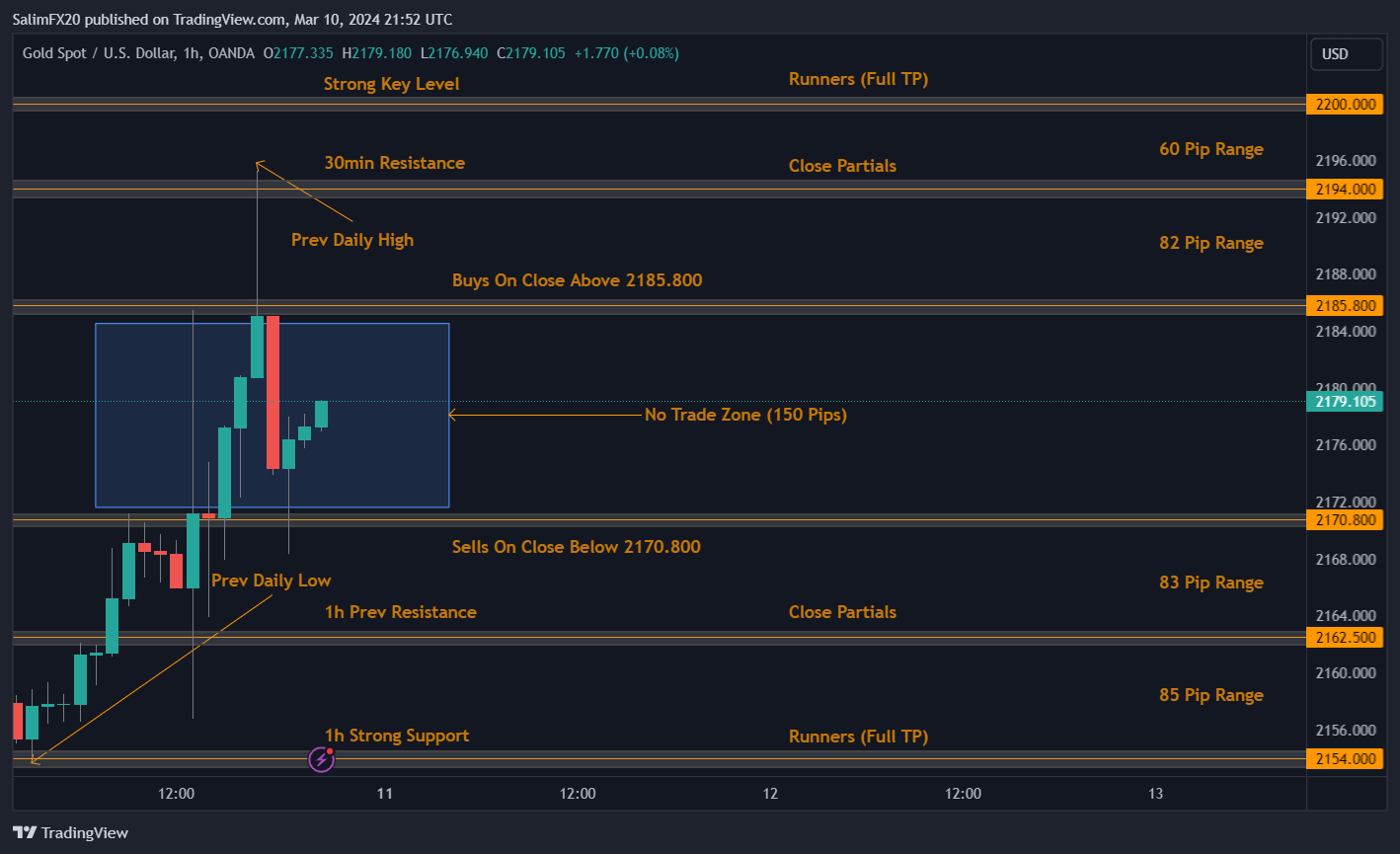Screen dimensions: 1400x854
Task: Click the 2185.800 price level label
Action: (1345, 306)
